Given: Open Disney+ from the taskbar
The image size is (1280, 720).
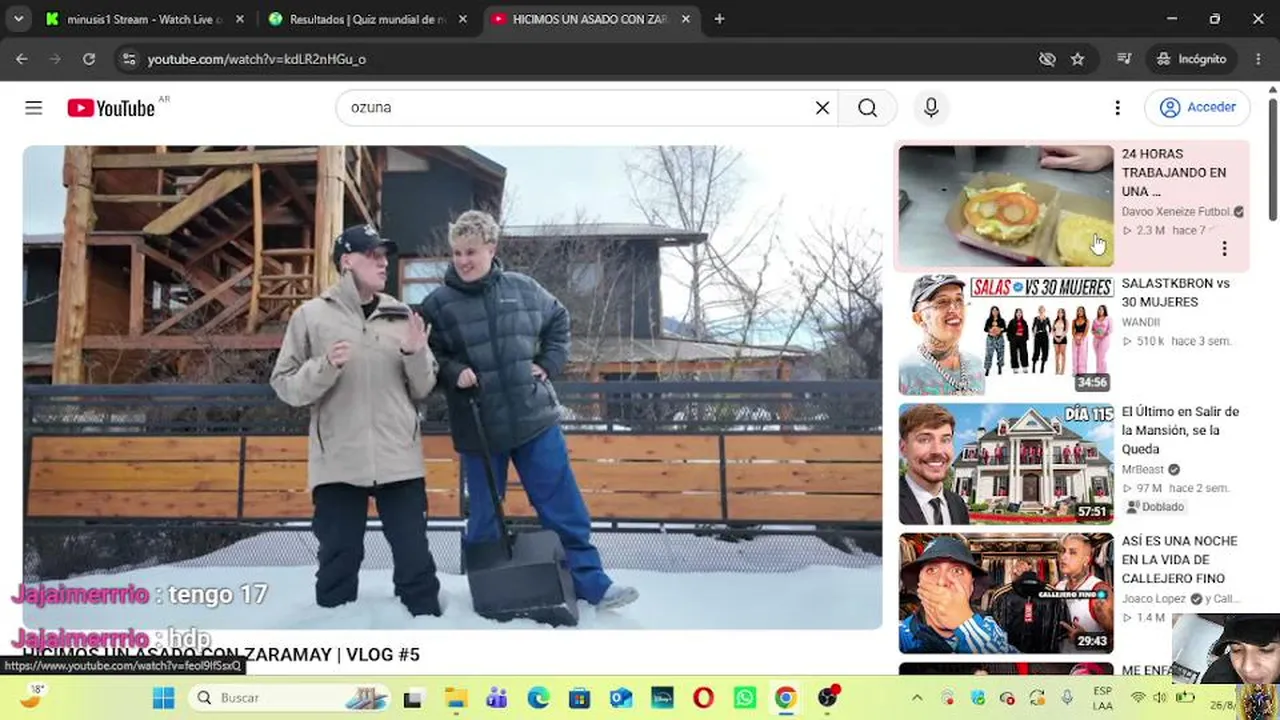Looking at the screenshot, I should click(662, 698).
